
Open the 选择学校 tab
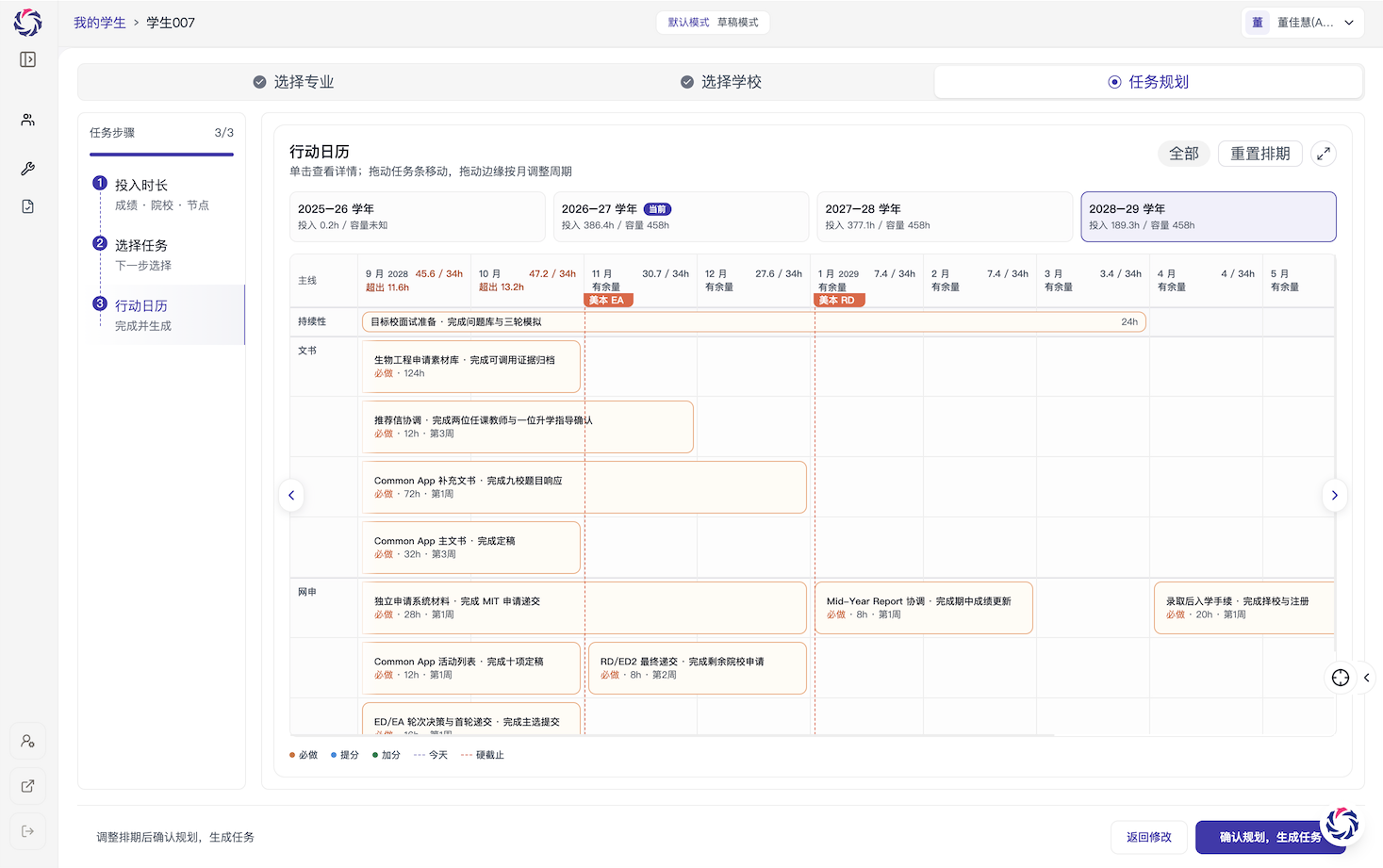click(x=721, y=82)
